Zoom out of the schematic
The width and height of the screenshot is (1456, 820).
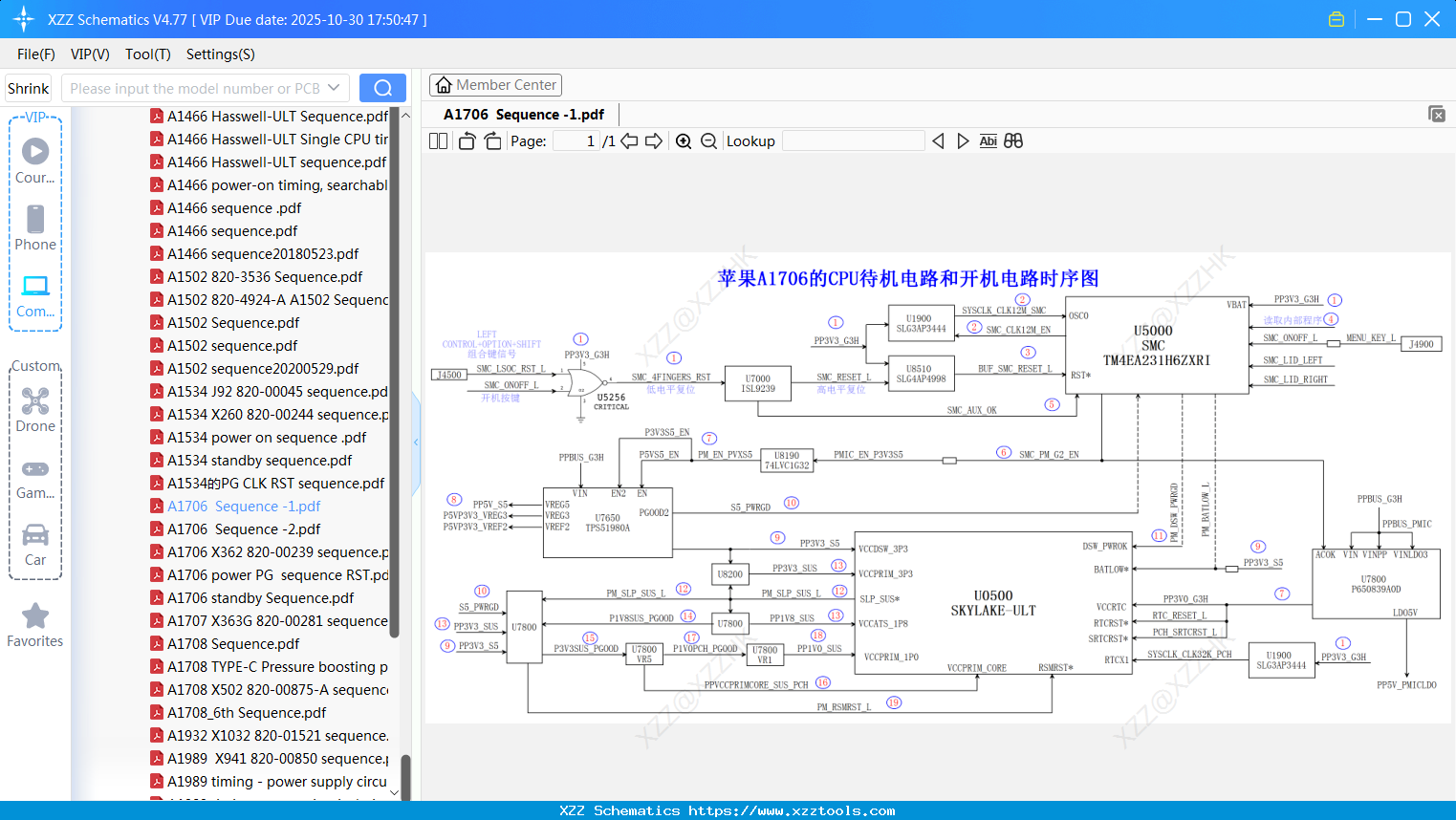click(708, 141)
